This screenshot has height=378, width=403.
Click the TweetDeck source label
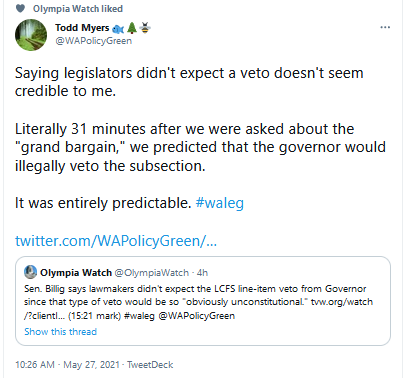[150, 365]
